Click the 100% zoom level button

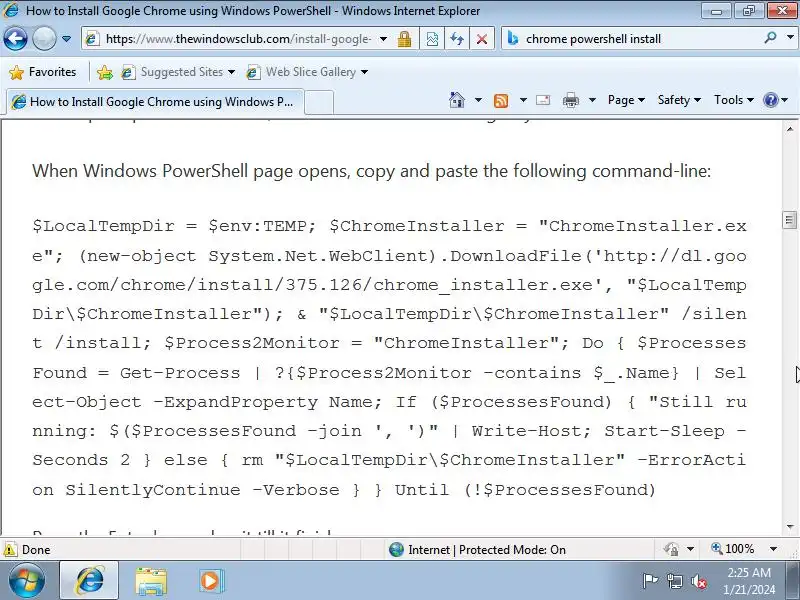tap(733, 549)
